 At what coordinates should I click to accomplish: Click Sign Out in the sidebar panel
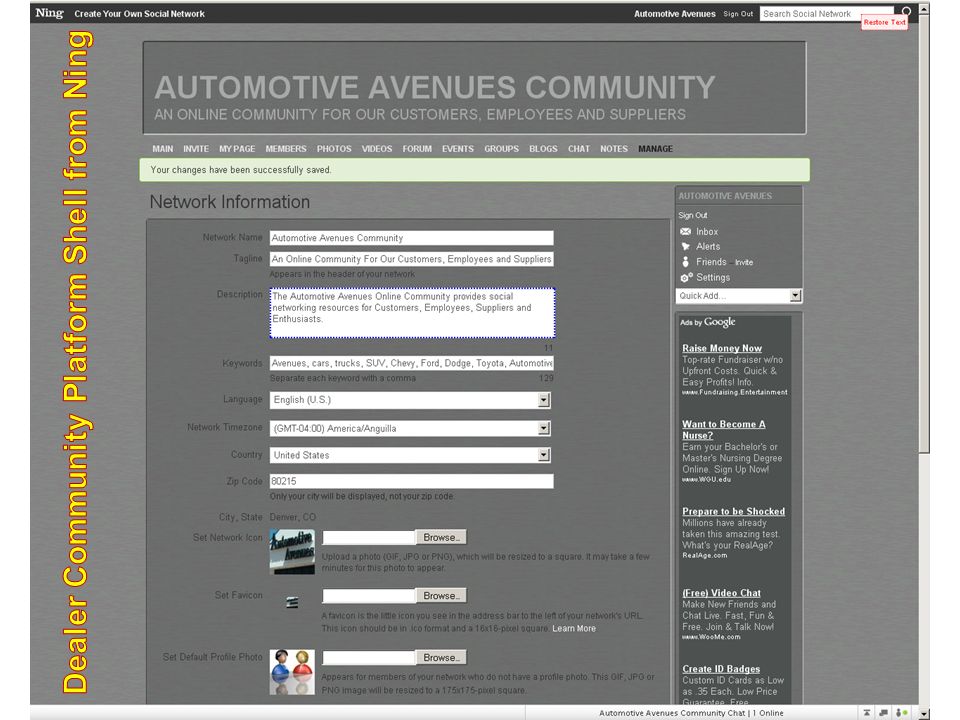pyautogui.click(x=692, y=216)
